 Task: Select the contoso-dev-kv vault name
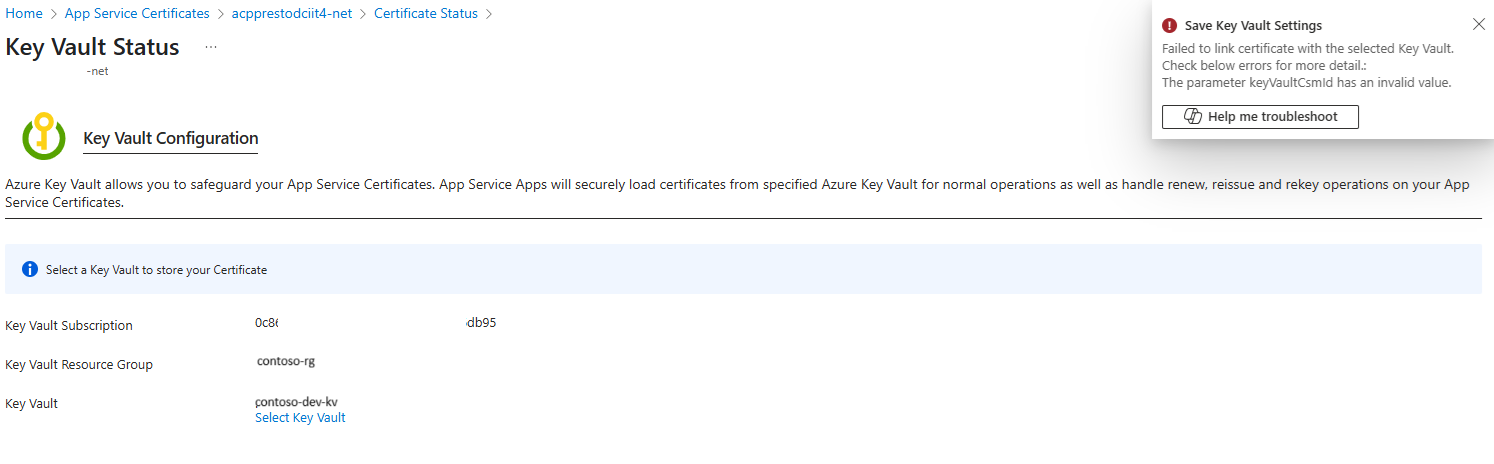(x=297, y=402)
